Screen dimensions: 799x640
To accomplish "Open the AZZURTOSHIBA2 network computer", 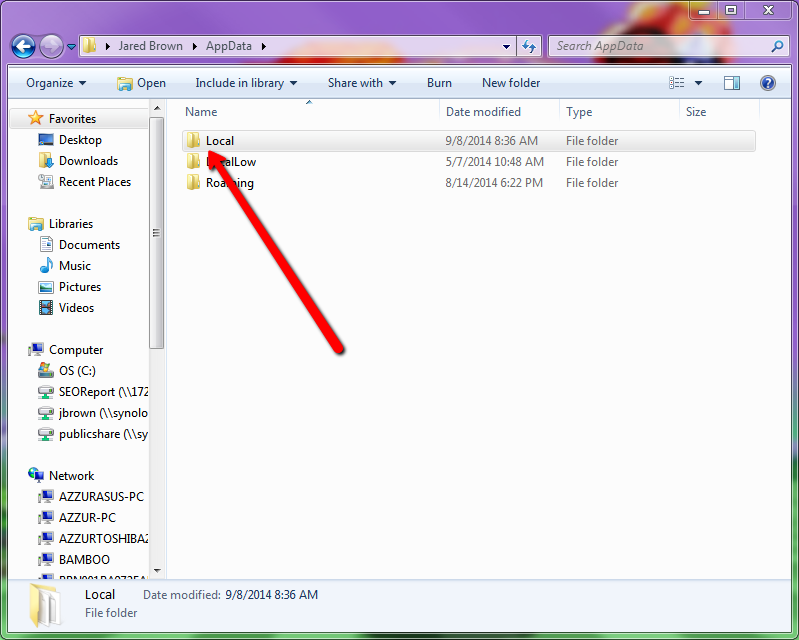I will tap(103, 539).
